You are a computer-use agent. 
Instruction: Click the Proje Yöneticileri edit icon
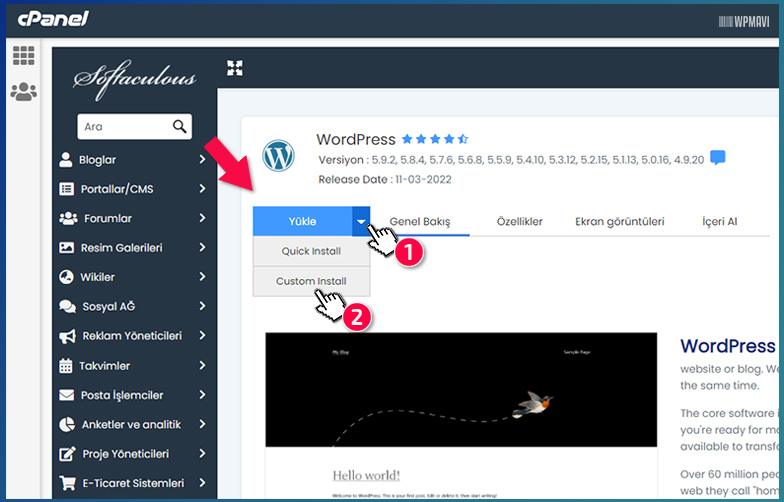tap(68, 454)
